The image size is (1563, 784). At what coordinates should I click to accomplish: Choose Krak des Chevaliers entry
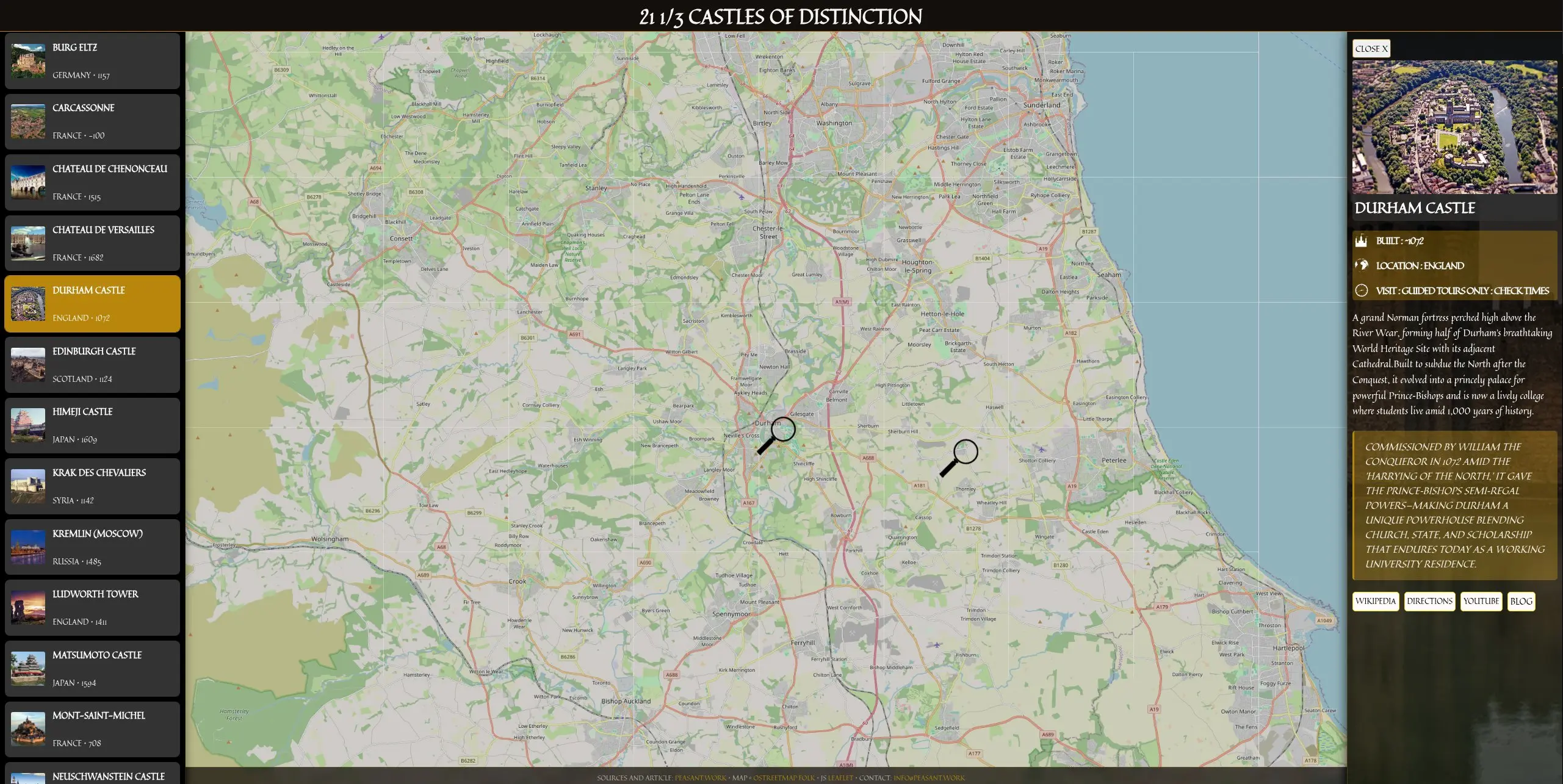pos(93,486)
